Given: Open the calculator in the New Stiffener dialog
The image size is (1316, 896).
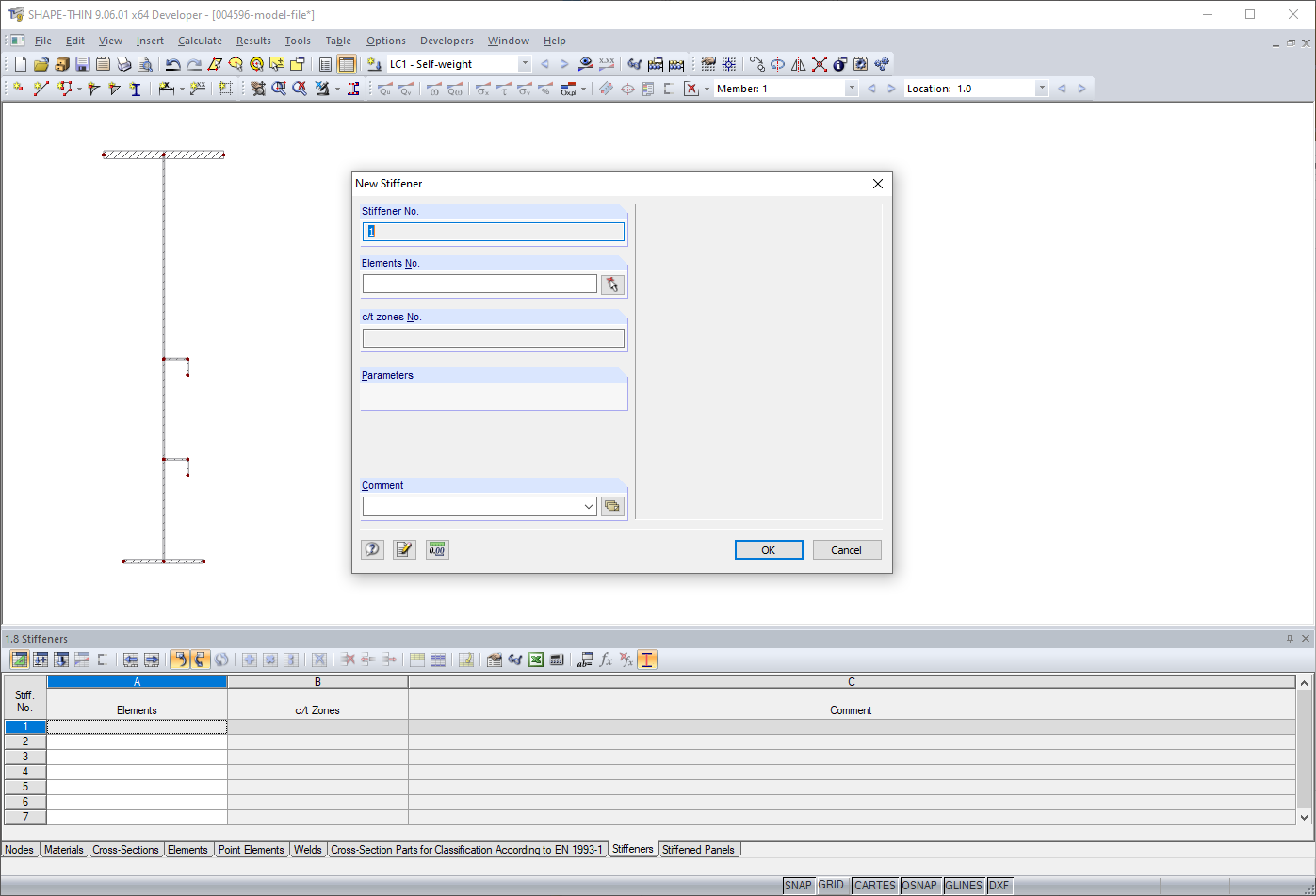Looking at the screenshot, I should [x=436, y=549].
